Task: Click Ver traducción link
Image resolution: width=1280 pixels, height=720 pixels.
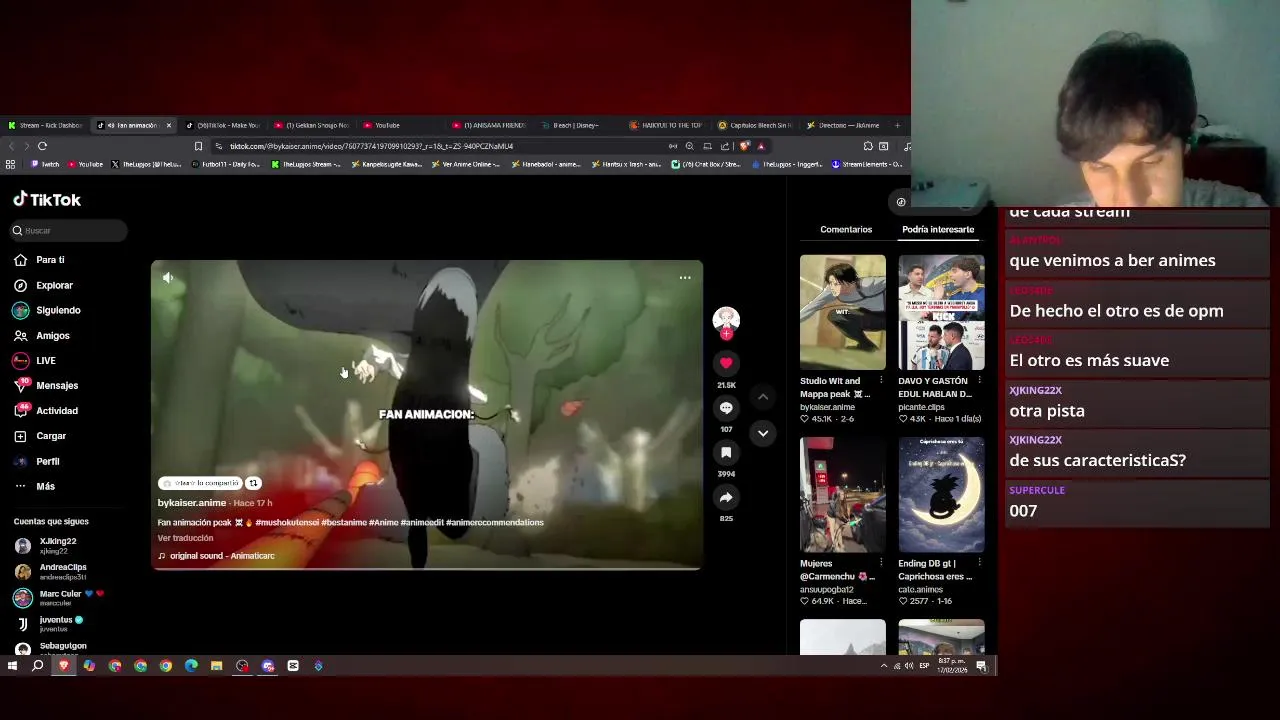Action: 185,538
